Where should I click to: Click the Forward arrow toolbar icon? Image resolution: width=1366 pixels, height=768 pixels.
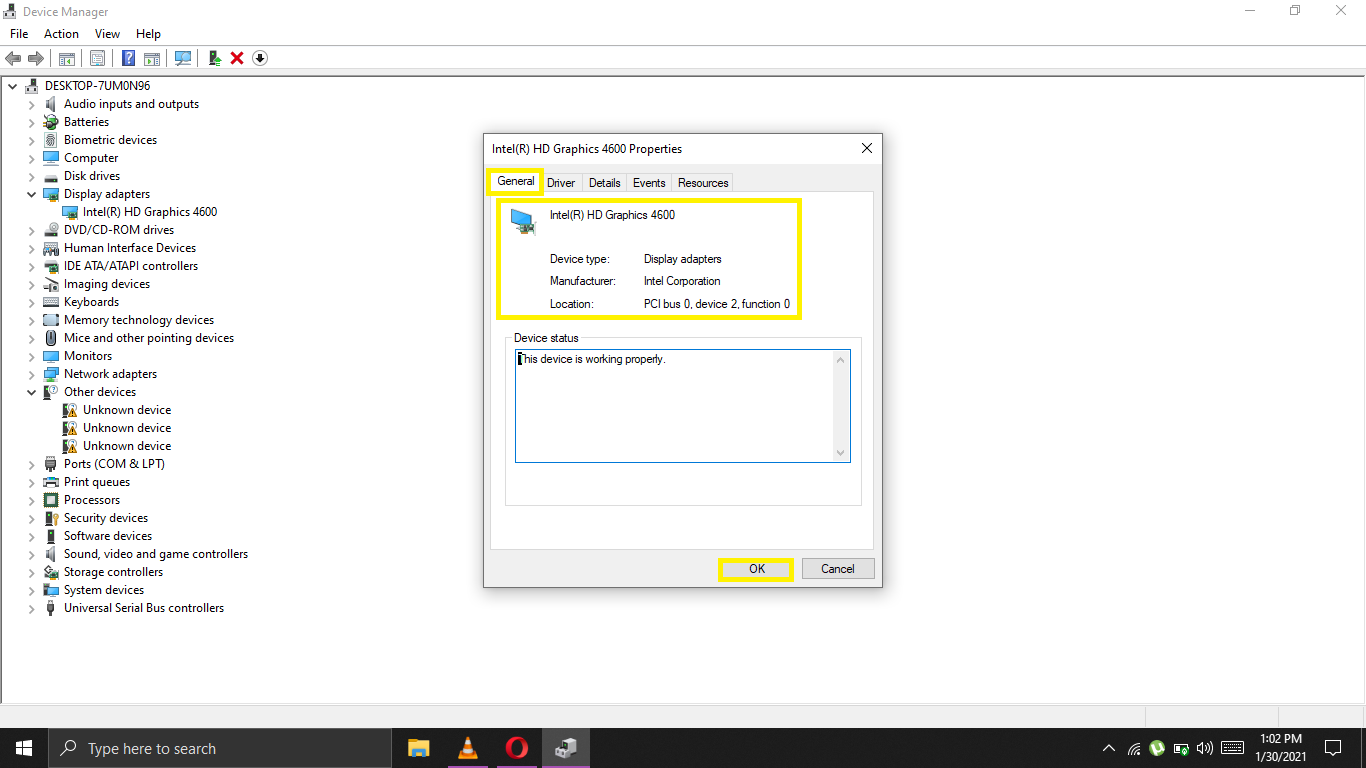pos(36,58)
